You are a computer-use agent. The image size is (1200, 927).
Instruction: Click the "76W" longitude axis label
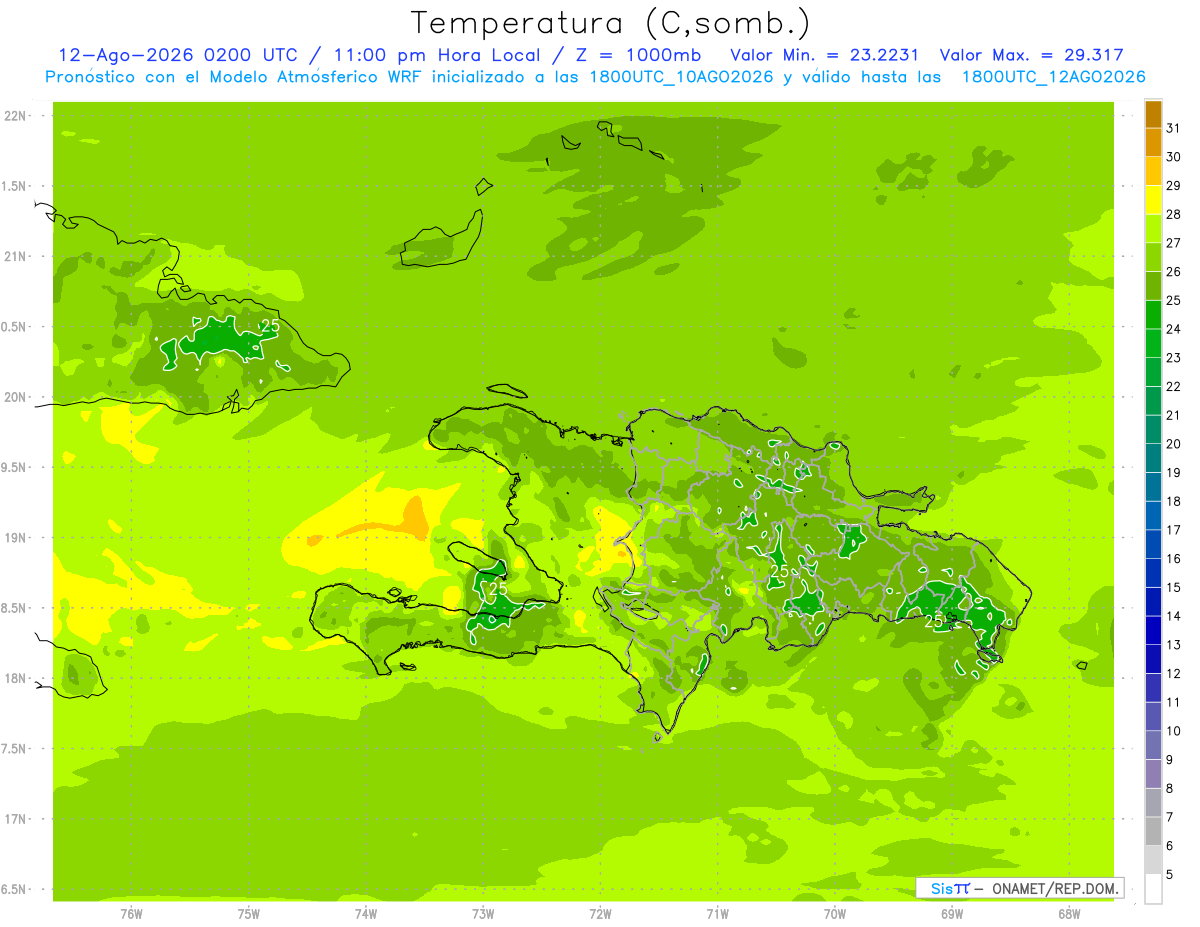click(x=131, y=913)
